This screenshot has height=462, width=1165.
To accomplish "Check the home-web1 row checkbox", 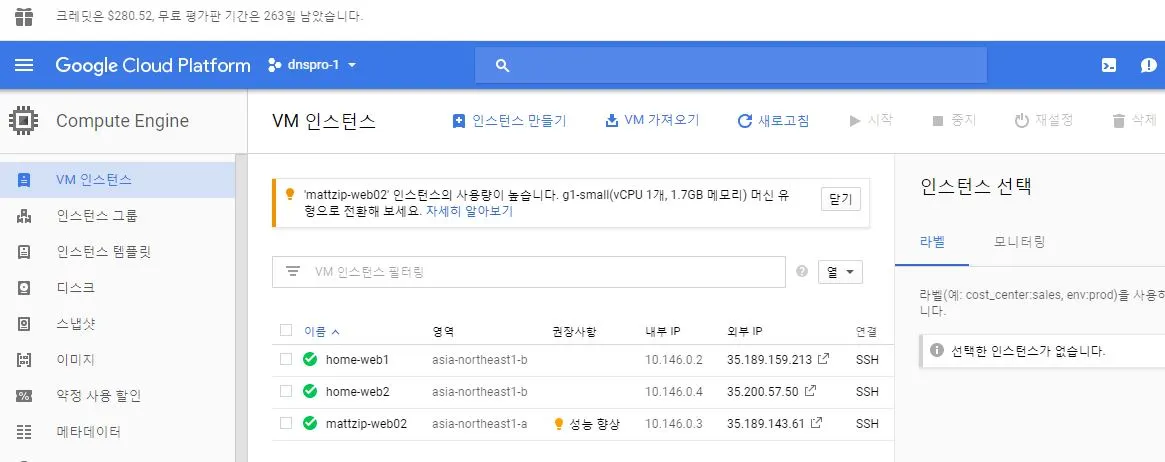I will tap(286, 359).
